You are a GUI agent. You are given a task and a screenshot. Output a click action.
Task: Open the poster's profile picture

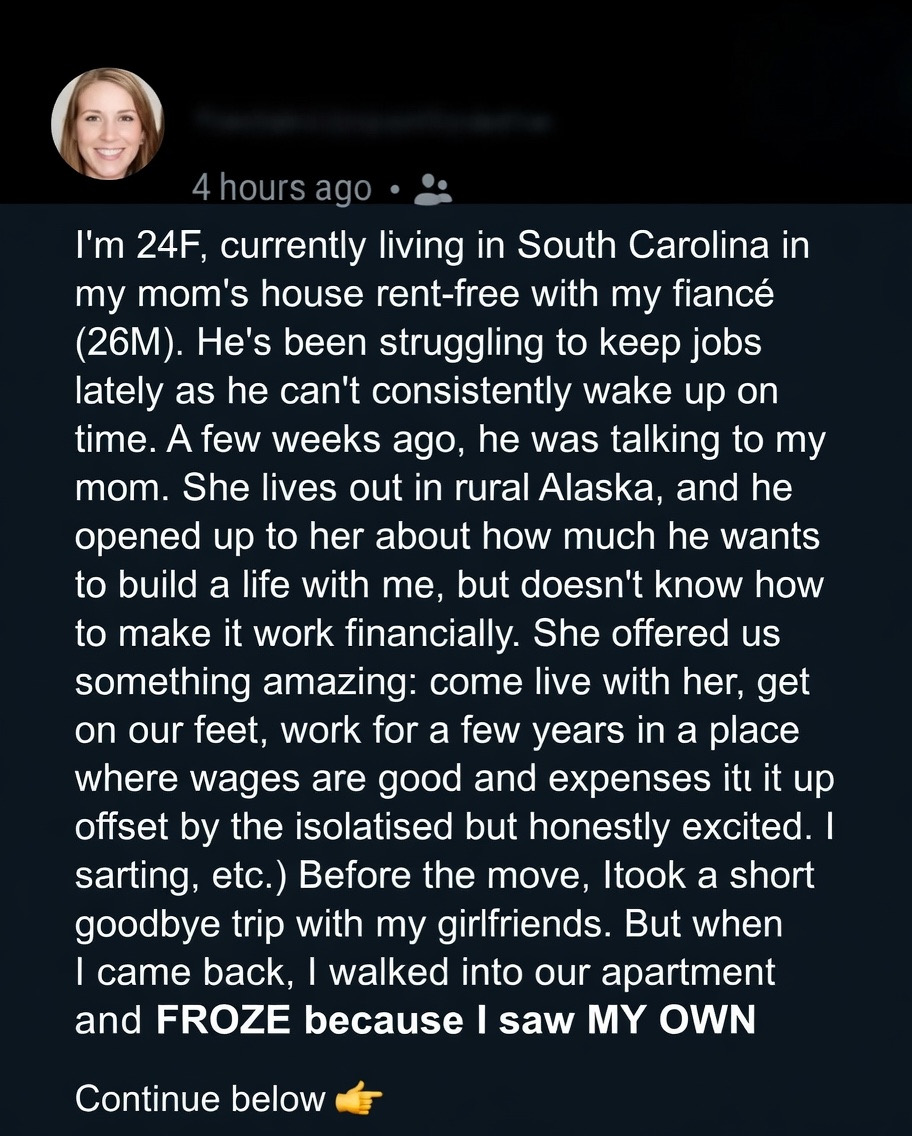coord(107,123)
